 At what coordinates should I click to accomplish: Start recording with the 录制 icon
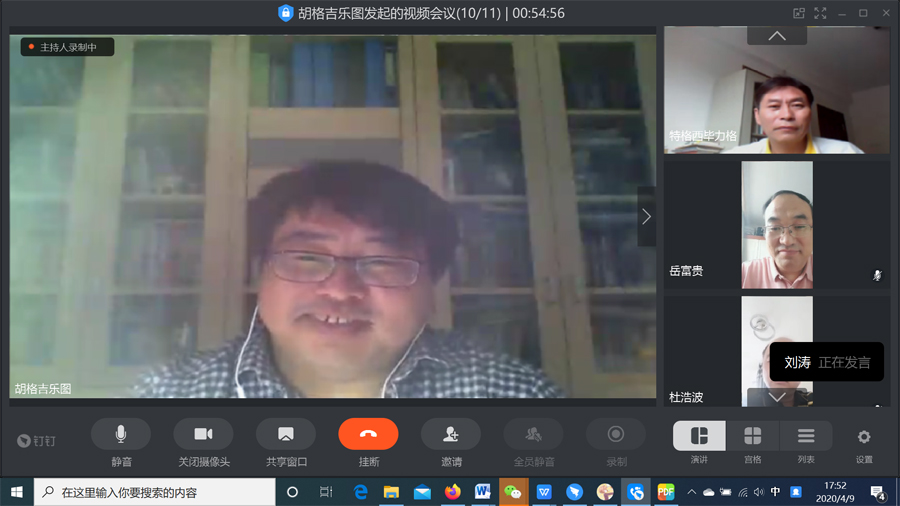point(616,434)
